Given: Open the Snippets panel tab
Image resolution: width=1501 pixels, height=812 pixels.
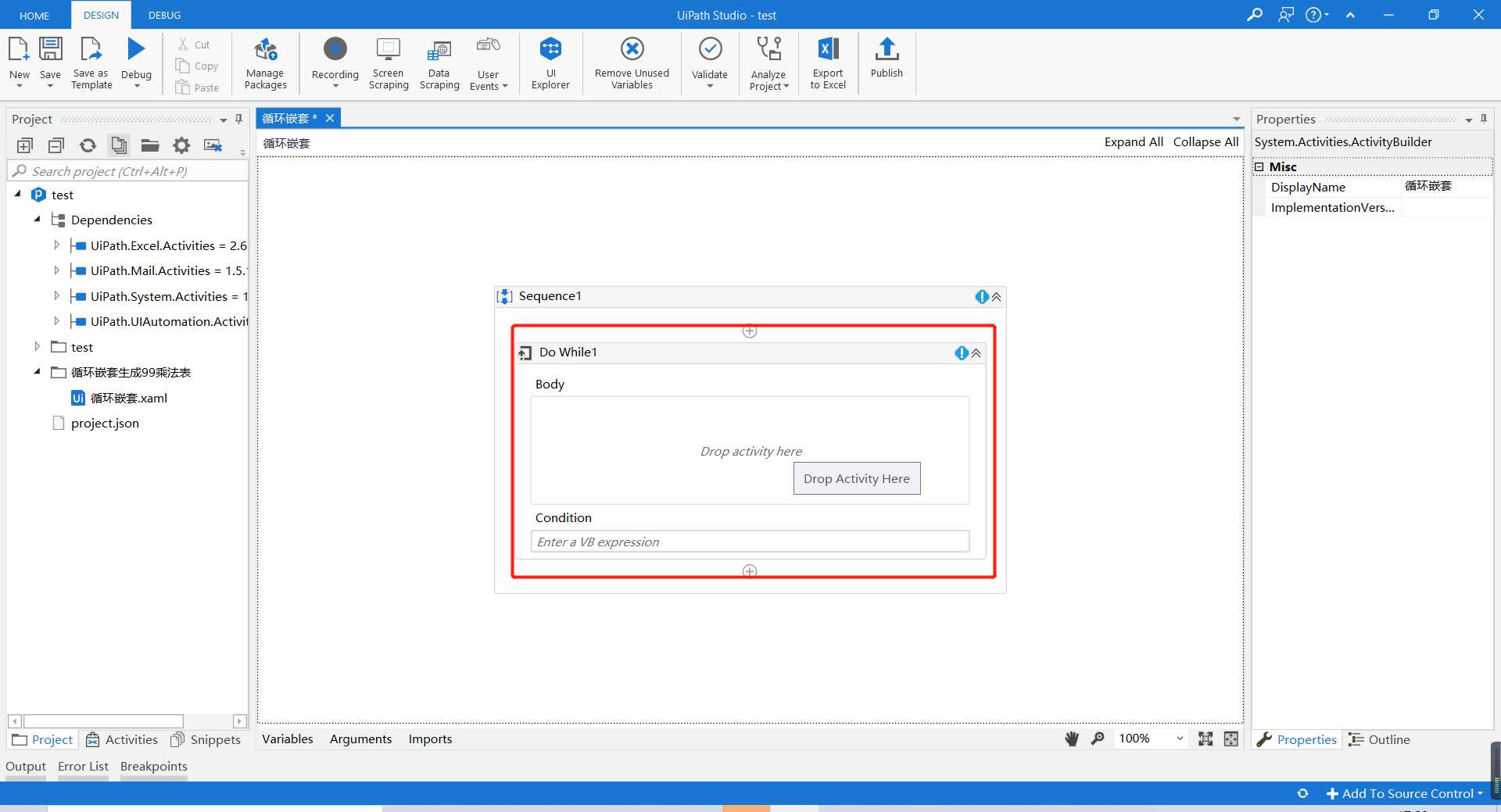Looking at the screenshot, I should (206, 739).
